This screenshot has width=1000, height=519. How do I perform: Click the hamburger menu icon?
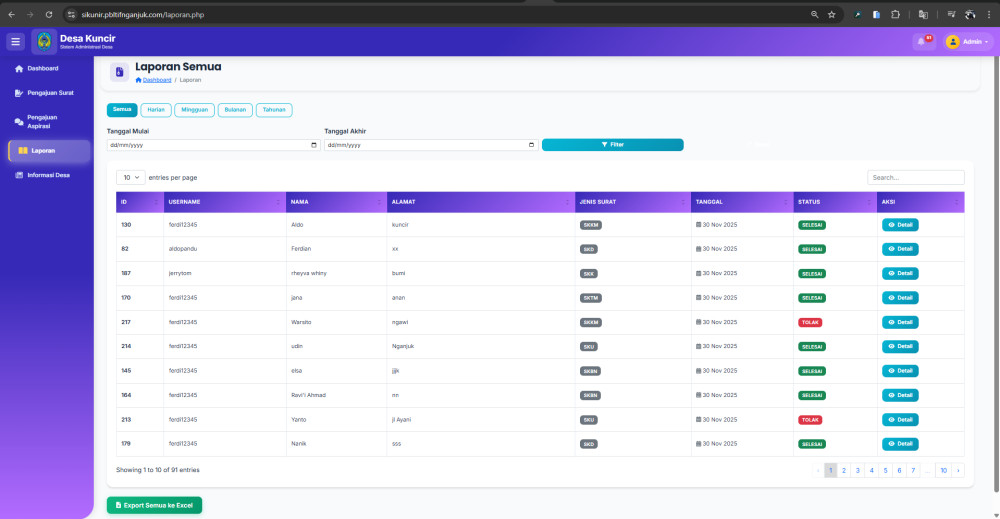point(15,42)
